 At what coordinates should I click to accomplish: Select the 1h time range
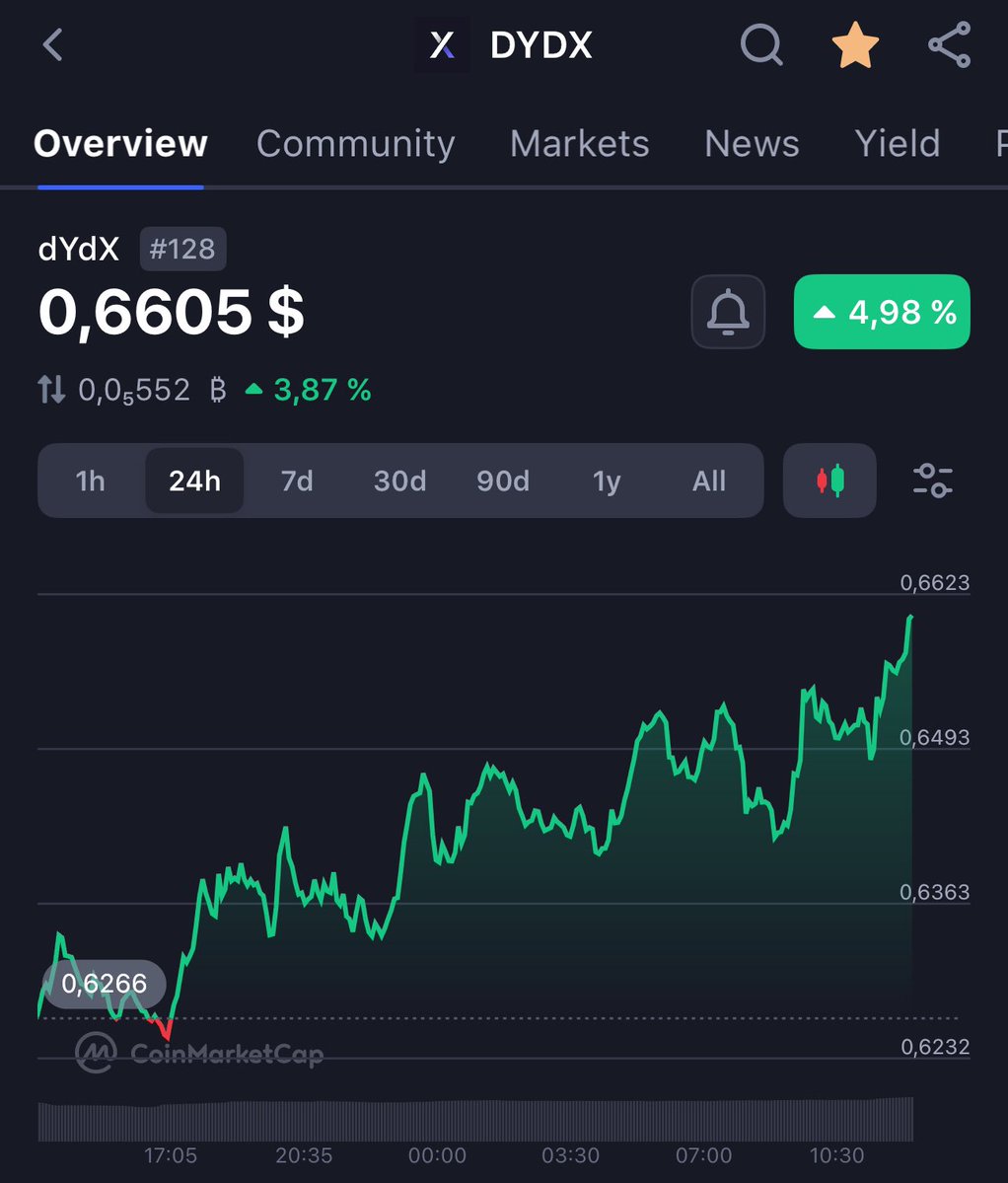pyautogui.click(x=91, y=481)
